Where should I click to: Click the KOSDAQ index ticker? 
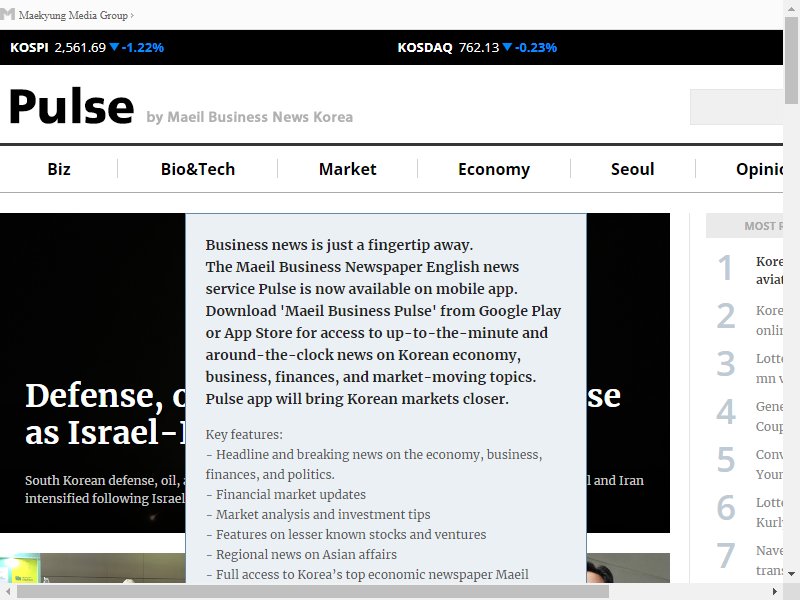477,47
